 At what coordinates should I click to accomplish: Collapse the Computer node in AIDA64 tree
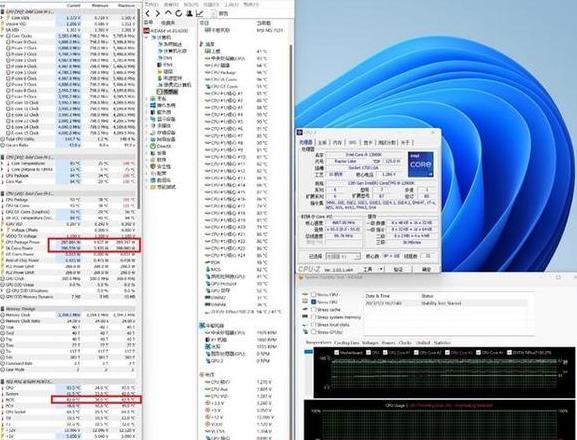point(147,38)
